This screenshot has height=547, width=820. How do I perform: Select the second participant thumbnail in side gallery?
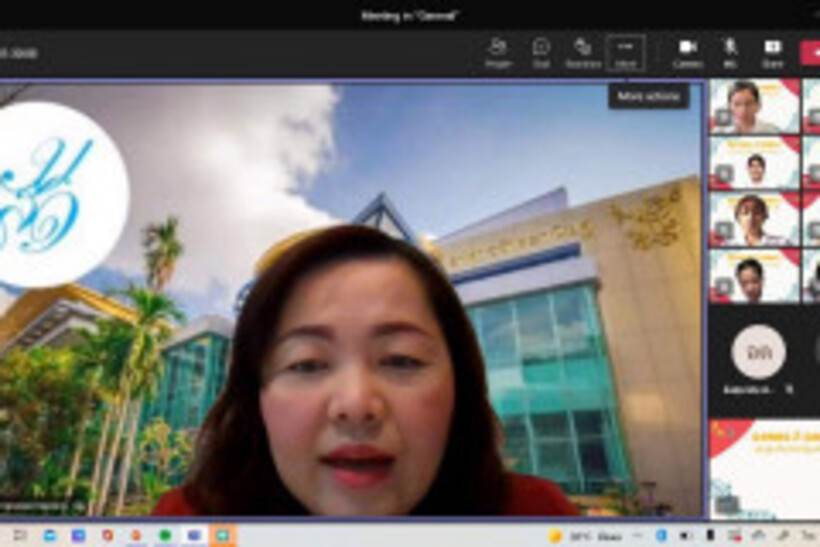pos(754,163)
